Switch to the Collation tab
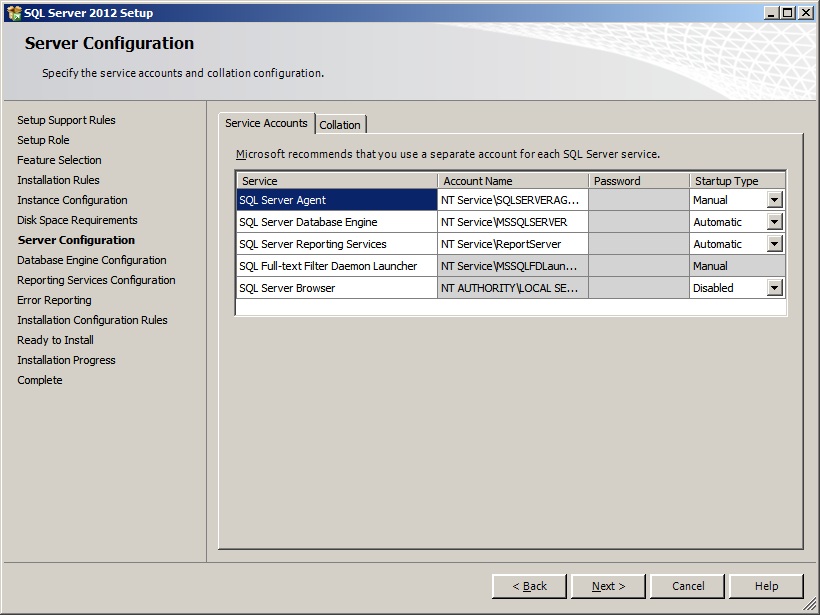This screenshot has height=615, width=820. (340, 125)
